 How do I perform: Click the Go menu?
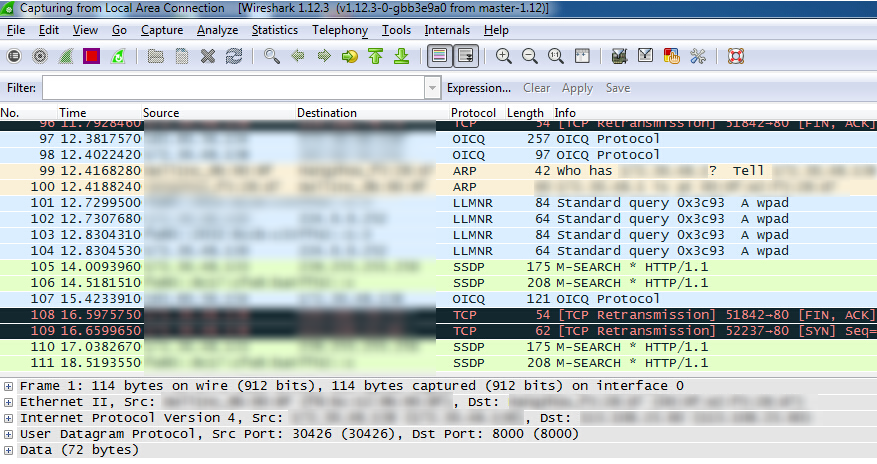coord(119,30)
